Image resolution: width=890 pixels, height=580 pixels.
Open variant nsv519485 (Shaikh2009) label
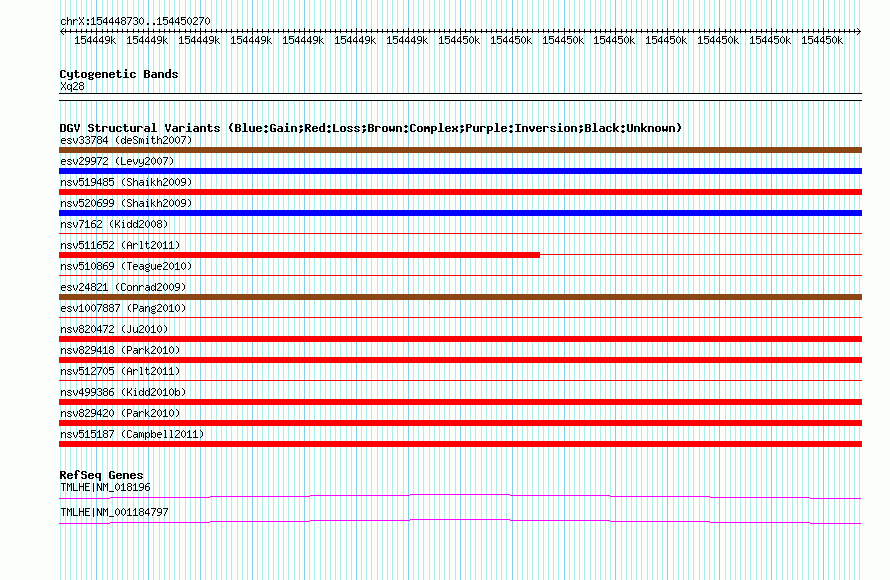(126, 182)
